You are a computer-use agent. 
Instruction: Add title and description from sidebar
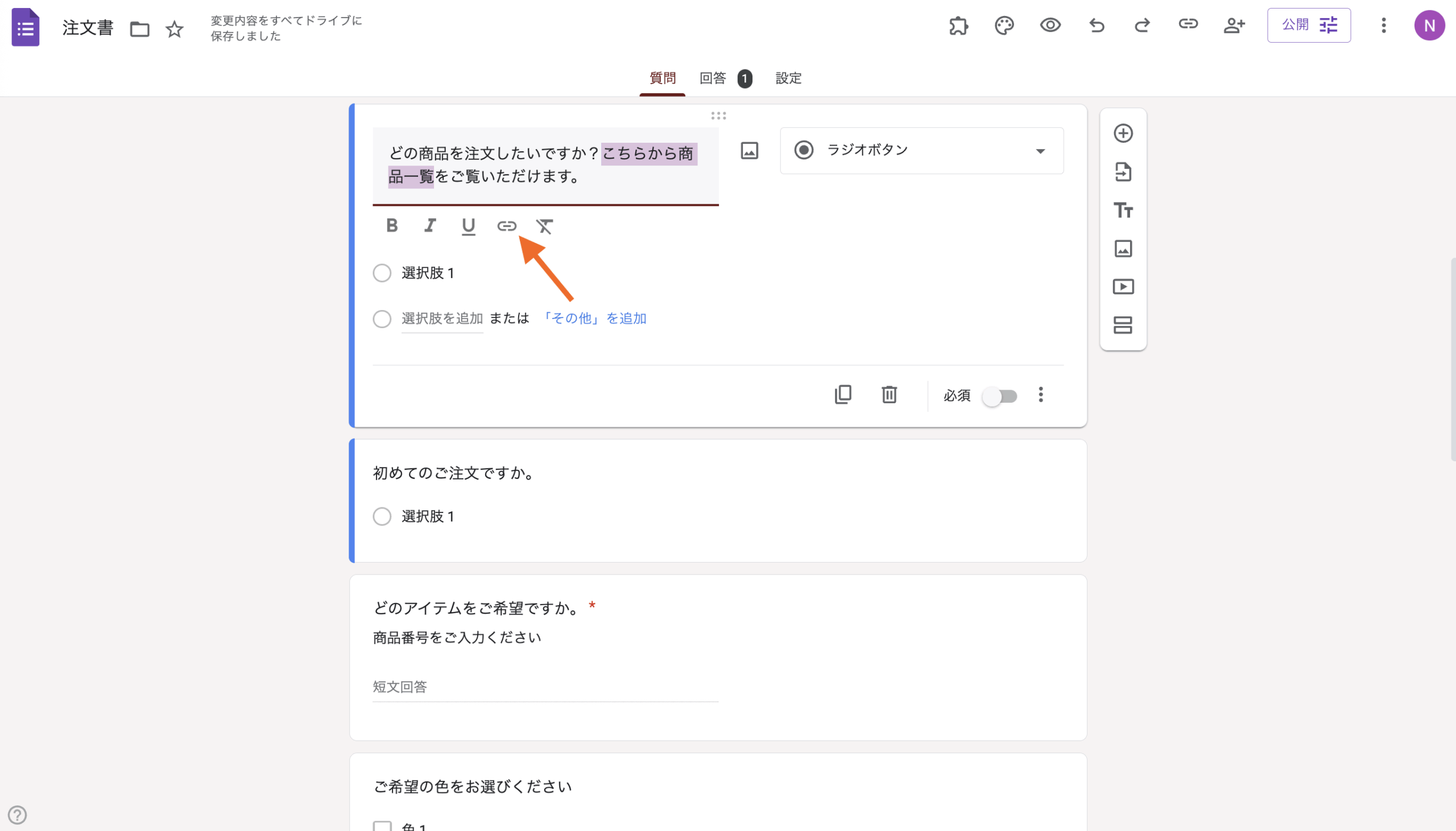(x=1123, y=210)
